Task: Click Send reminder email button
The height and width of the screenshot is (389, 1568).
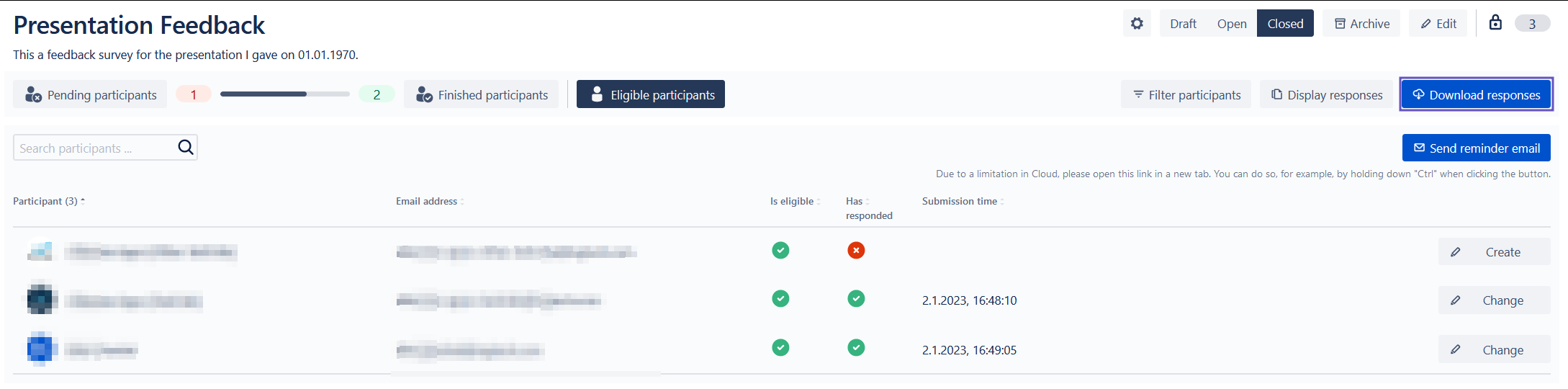Action: click(x=1476, y=148)
